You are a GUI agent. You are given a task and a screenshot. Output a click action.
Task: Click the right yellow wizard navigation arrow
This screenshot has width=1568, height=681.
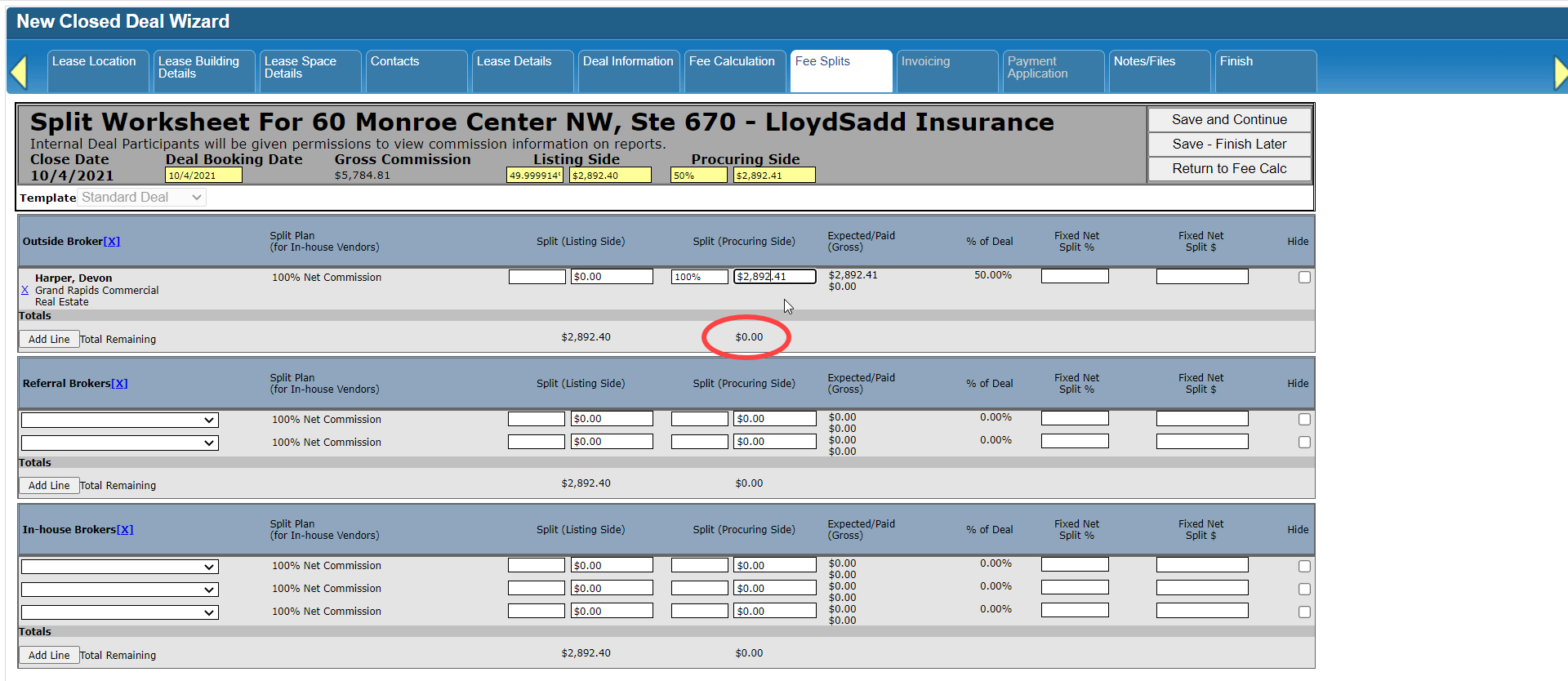click(1561, 73)
